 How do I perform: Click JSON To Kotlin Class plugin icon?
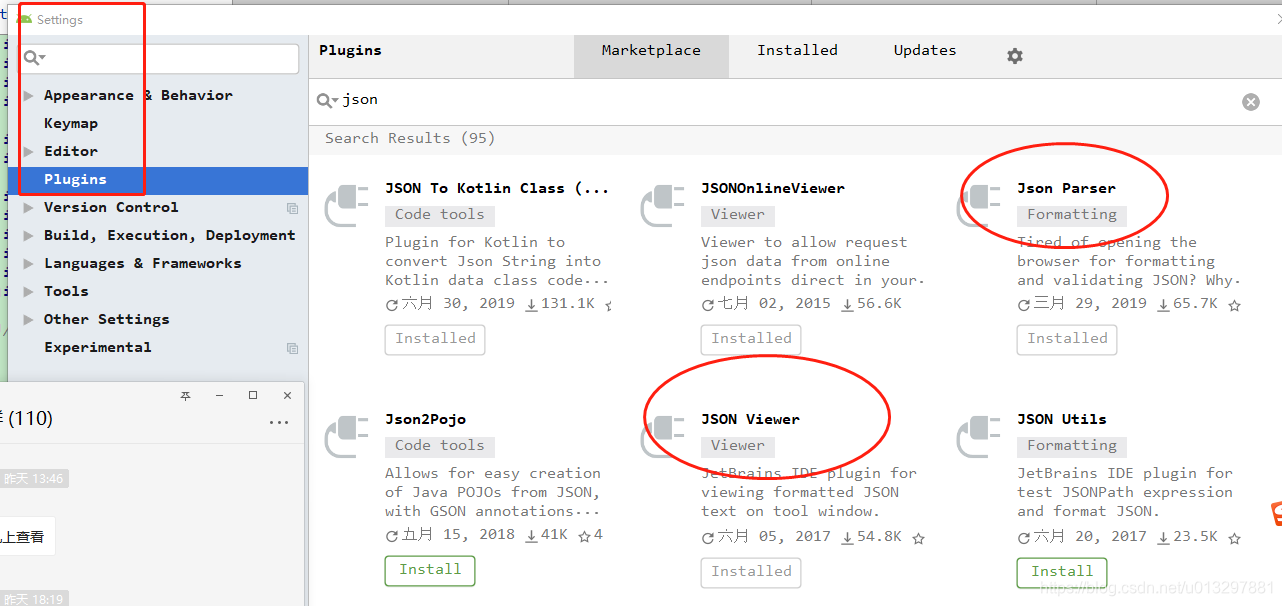pos(347,206)
